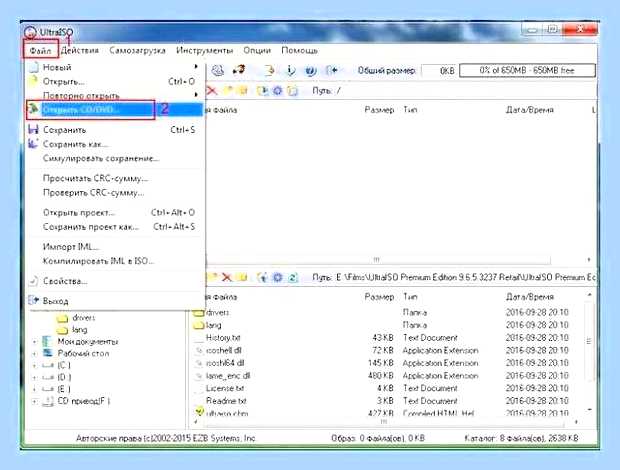Open Help via the question mark icon
The width and height of the screenshot is (620, 470).
tap(310, 71)
